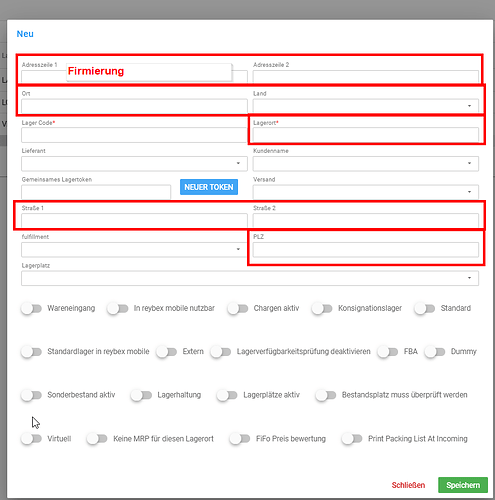Switch on Lagerplätze aktiv
The width and height of the screenshot is (495, 500).
pos(227,395)
